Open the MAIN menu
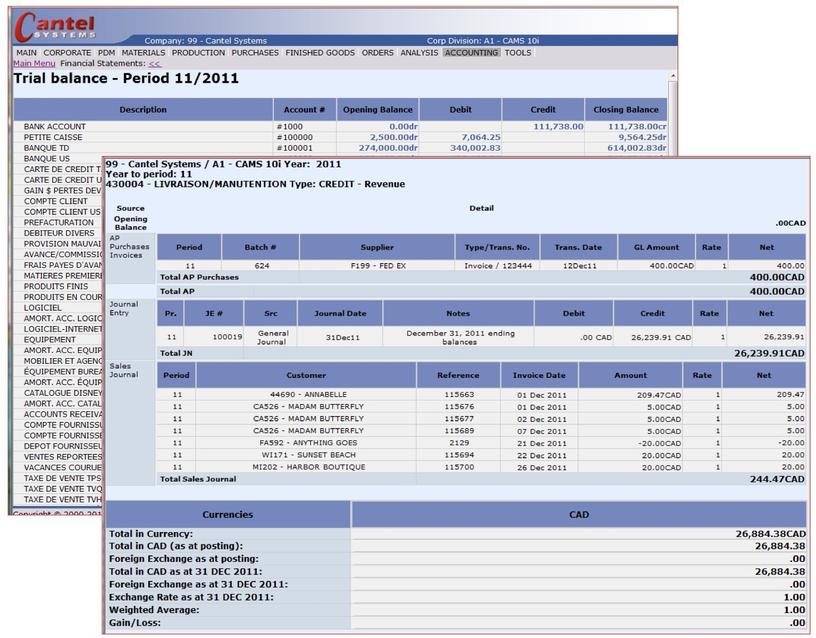Screen dimensions: 816x638 pos(27,53)
